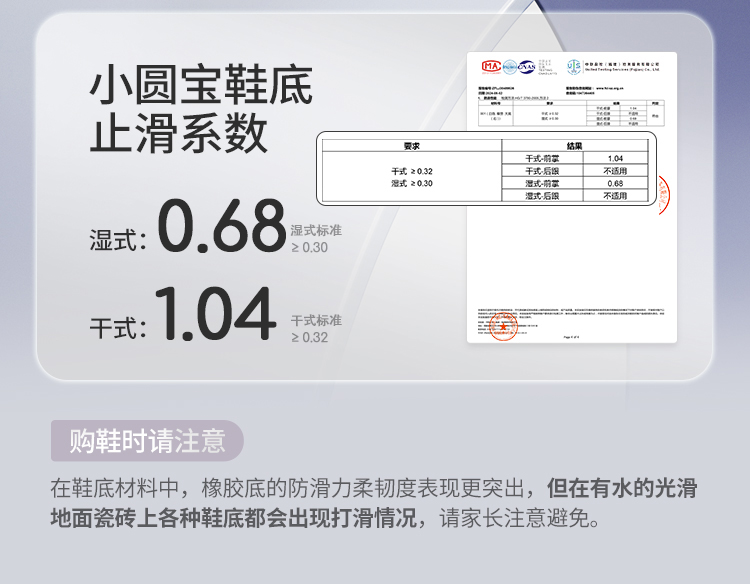The height and width of the screenshot is (584, 750).
Task: Click the 干式: label
Action: 118,328
